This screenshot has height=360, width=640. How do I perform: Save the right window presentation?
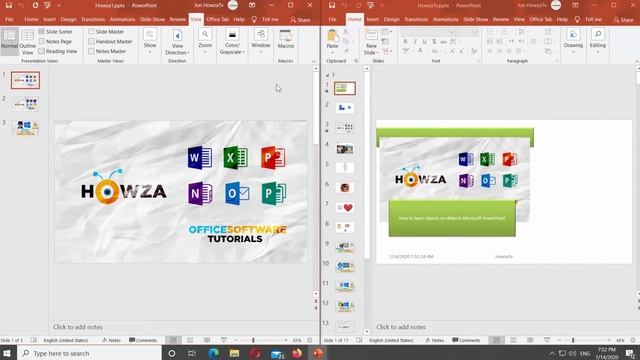pyautogui.click(x=332, y=5)
